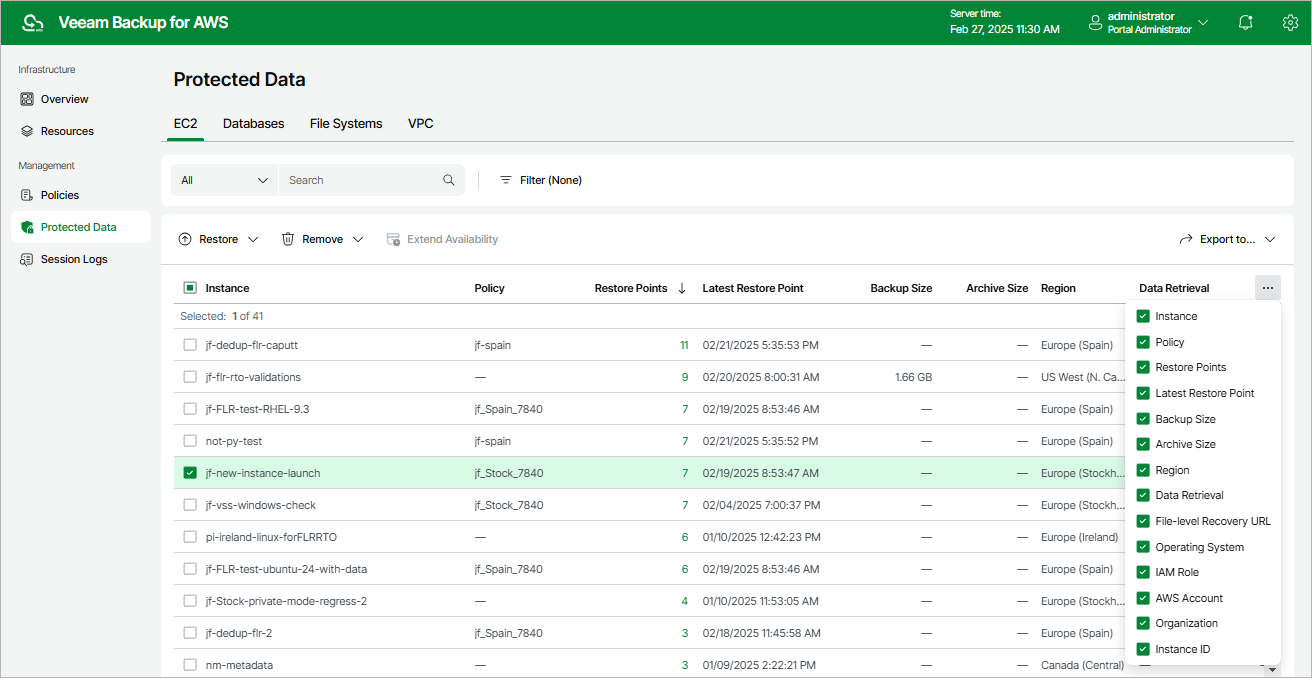Switch to the VPC tab
Image resolution: width=1312 pixels, height=678 pixels.
(420, 124)
